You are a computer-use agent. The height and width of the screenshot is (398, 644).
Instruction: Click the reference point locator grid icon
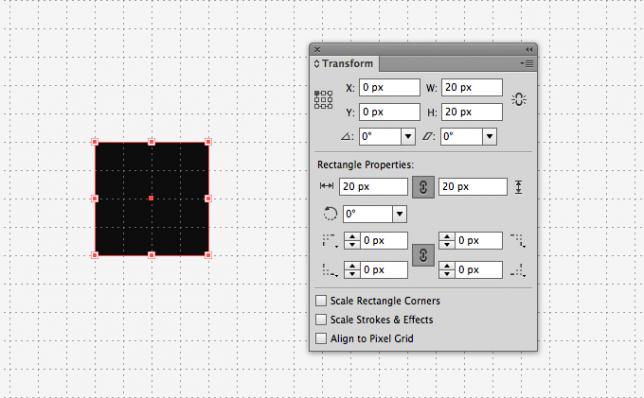coord(323,100)
